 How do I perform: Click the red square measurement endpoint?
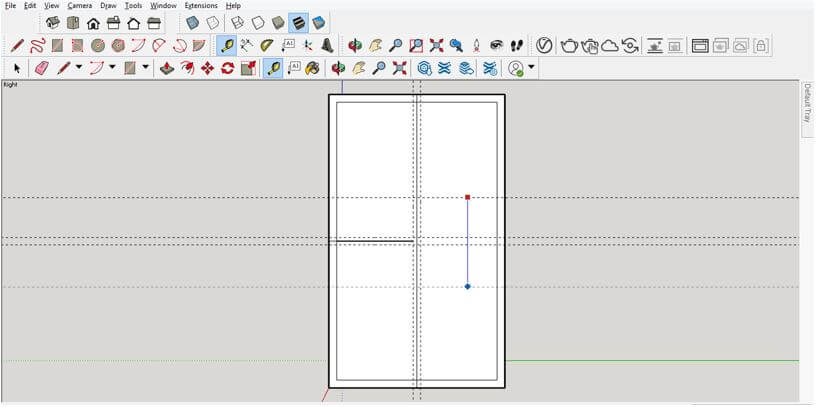click(x=467, y=197)
